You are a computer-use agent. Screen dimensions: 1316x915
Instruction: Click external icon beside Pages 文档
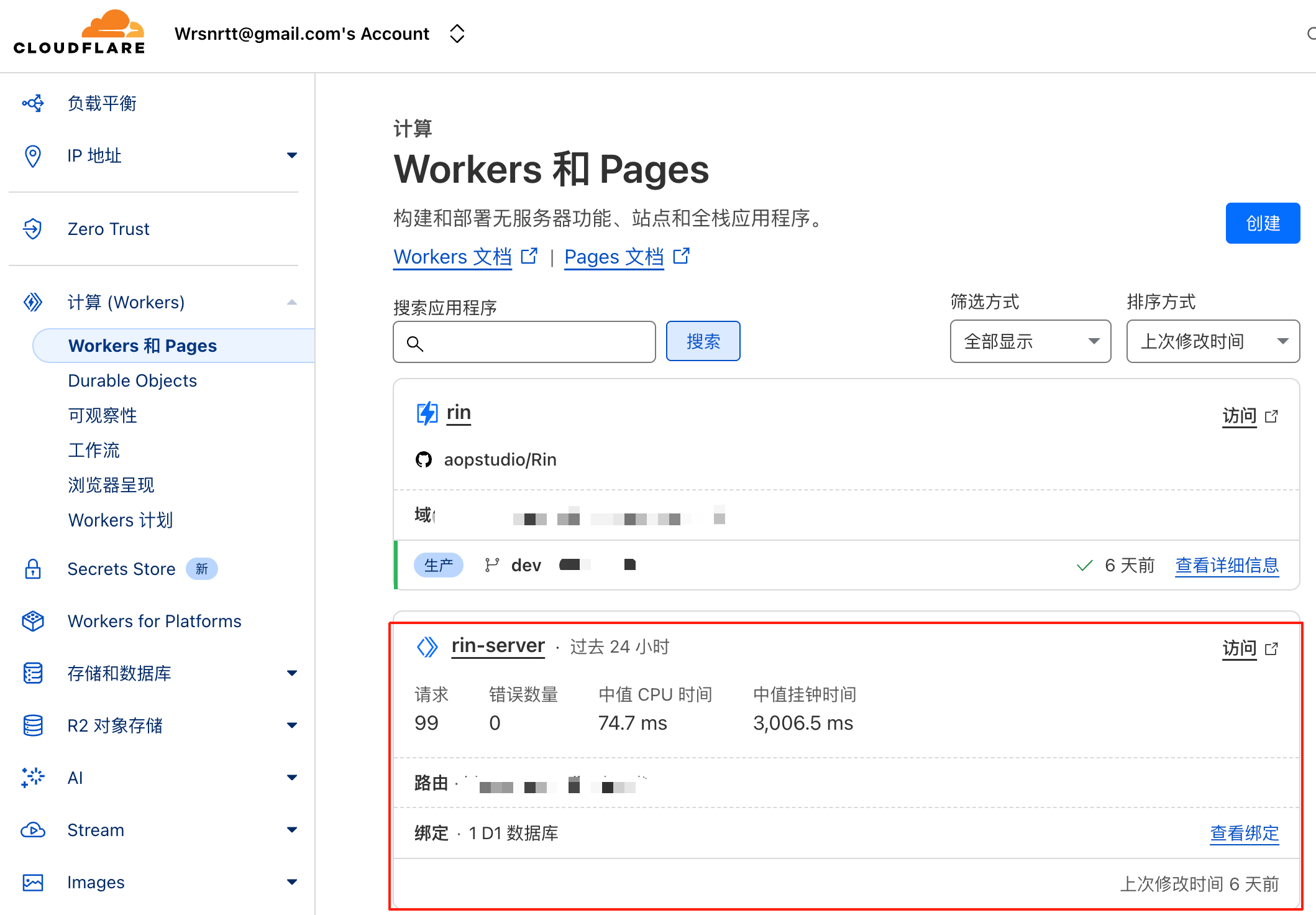click(682, 255)
